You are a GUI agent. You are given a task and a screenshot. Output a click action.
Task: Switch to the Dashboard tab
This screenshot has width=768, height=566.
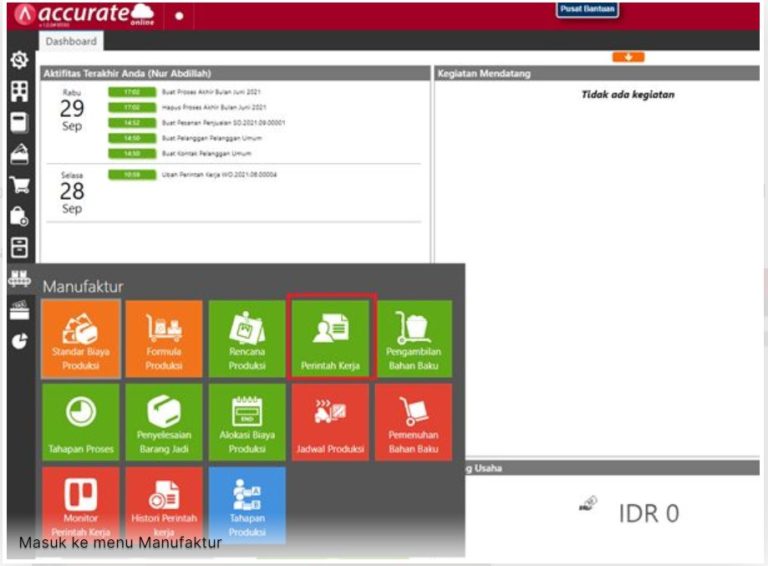tap(71, 41)
